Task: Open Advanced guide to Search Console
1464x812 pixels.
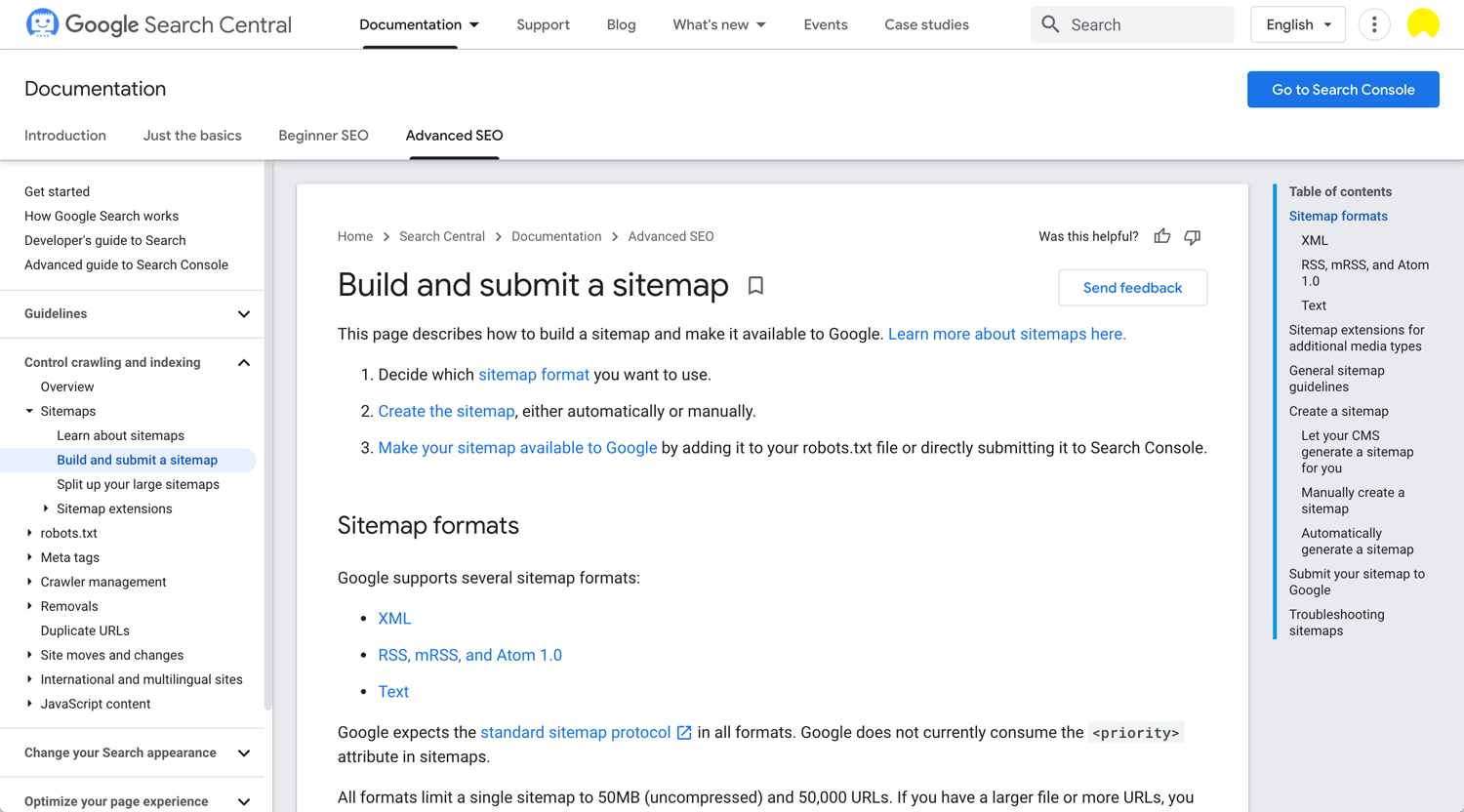Action: [x=126, y=264]
